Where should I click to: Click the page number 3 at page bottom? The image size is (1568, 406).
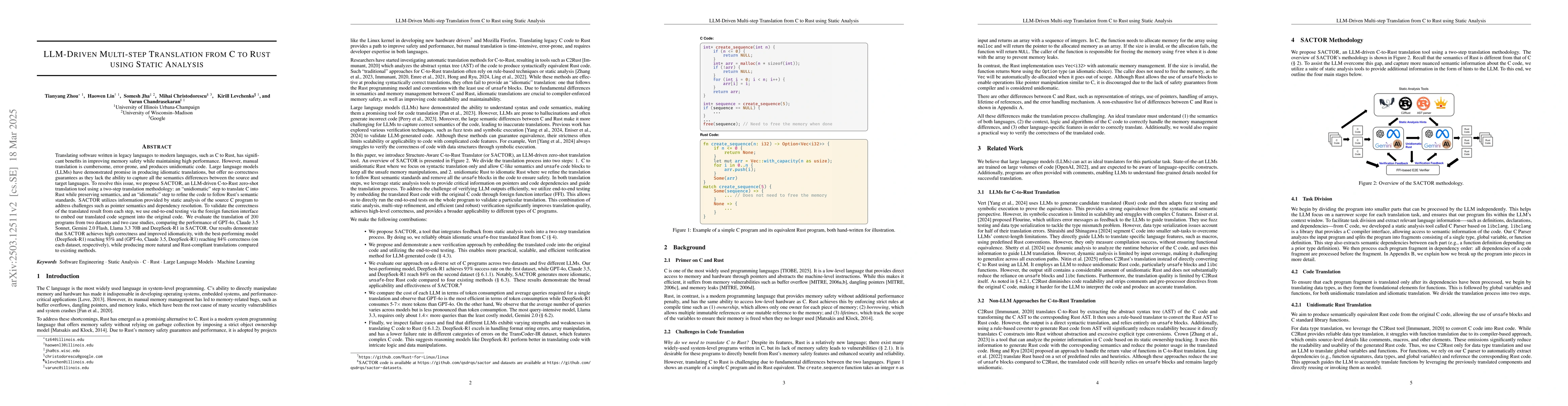(784, 382)
